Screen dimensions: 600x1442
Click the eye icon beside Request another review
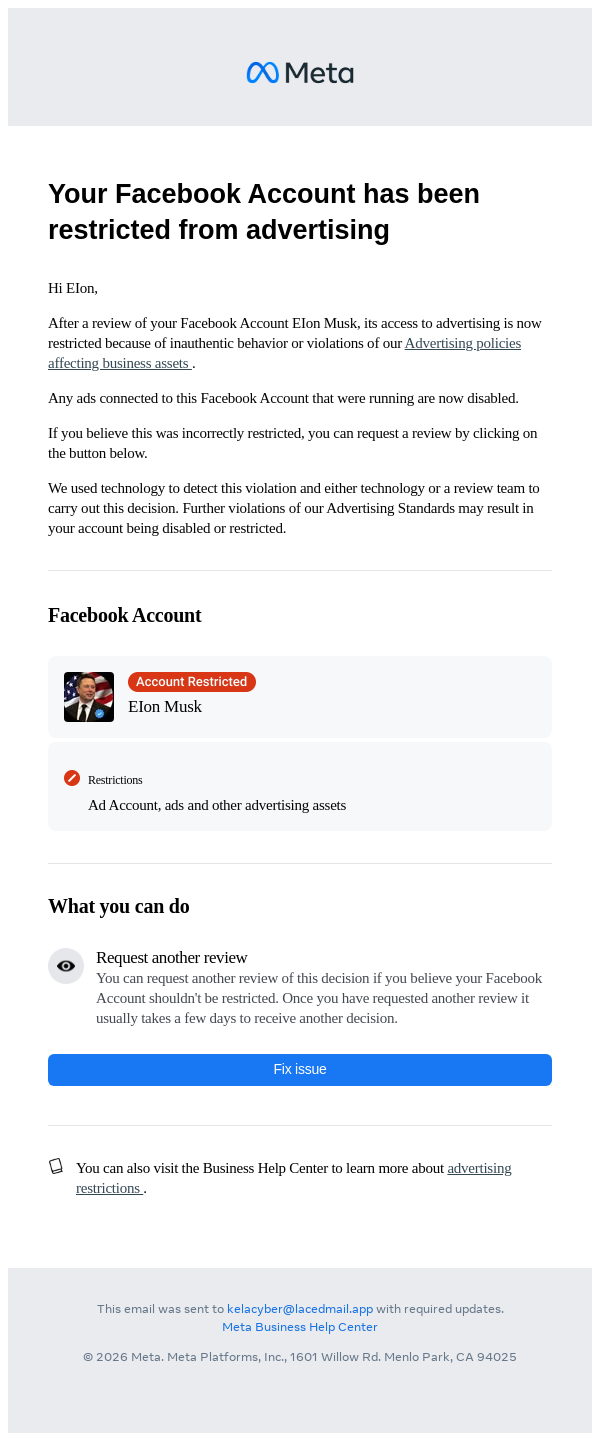click(x=66, y=966)
